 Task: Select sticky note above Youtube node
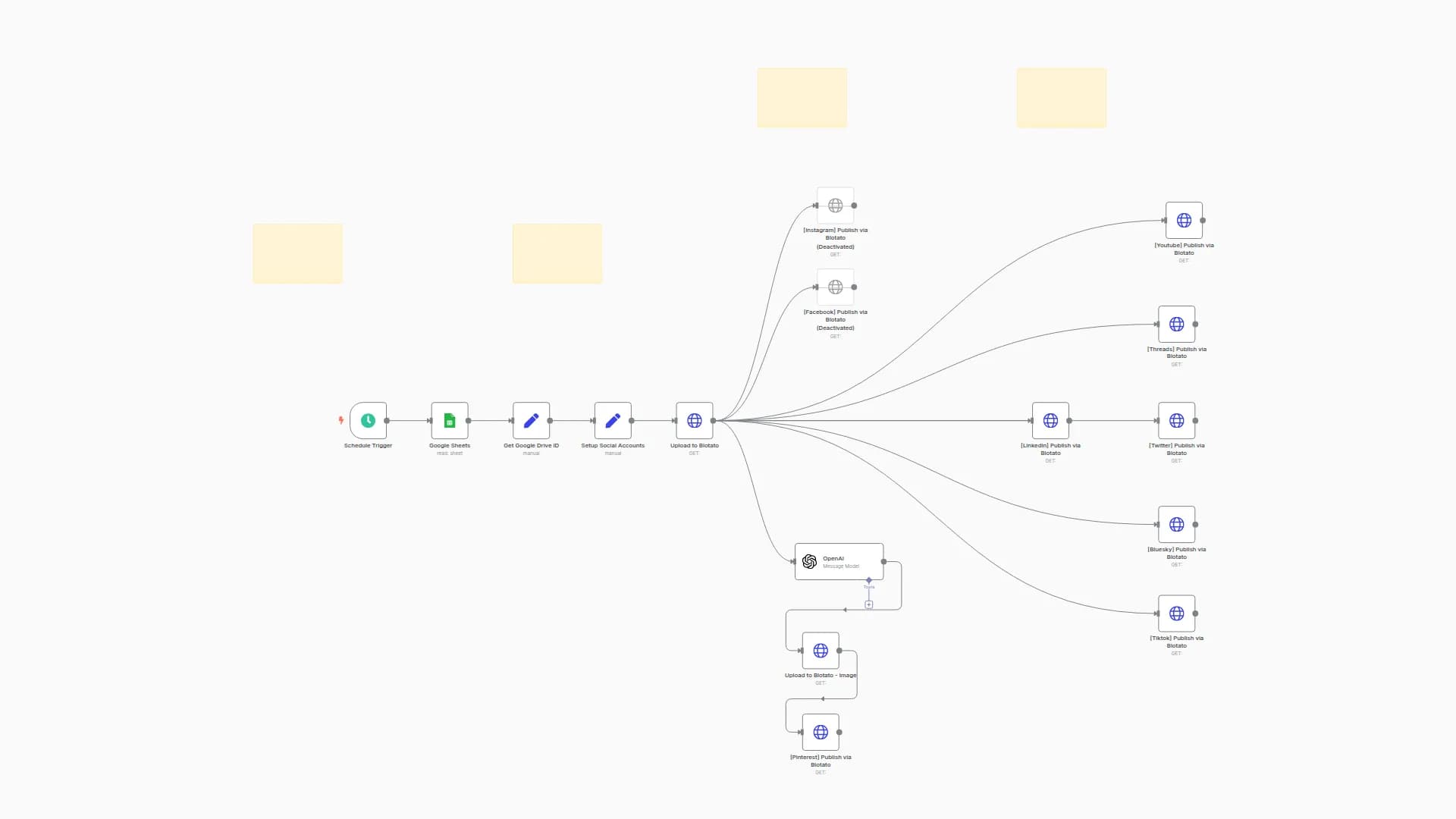[1062, 98]
